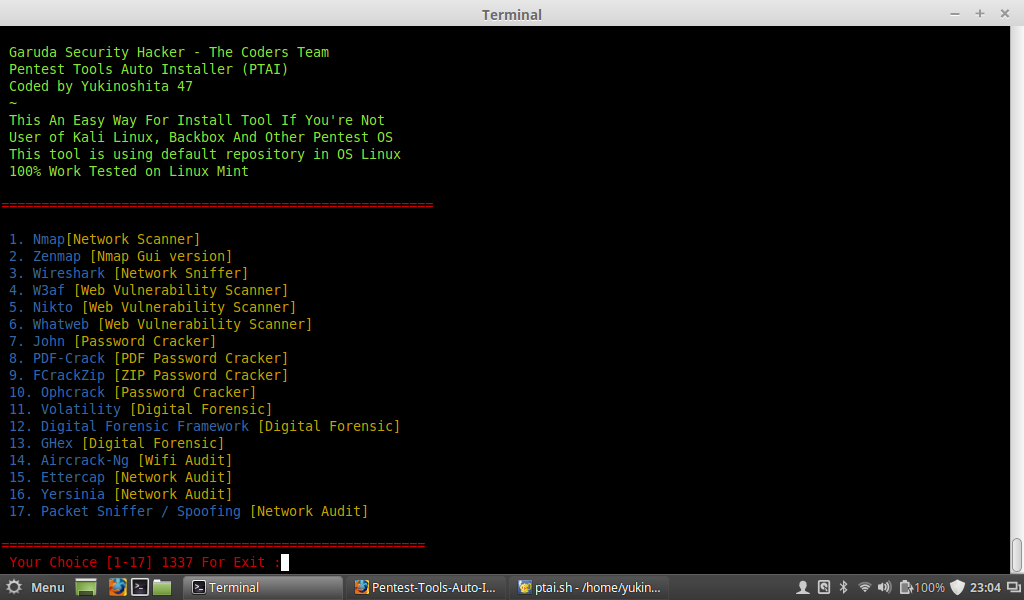The image size is (1024, 600).
Task: Click the '8. PDF-Crack' menu line
Action: [x=148, y=358]
